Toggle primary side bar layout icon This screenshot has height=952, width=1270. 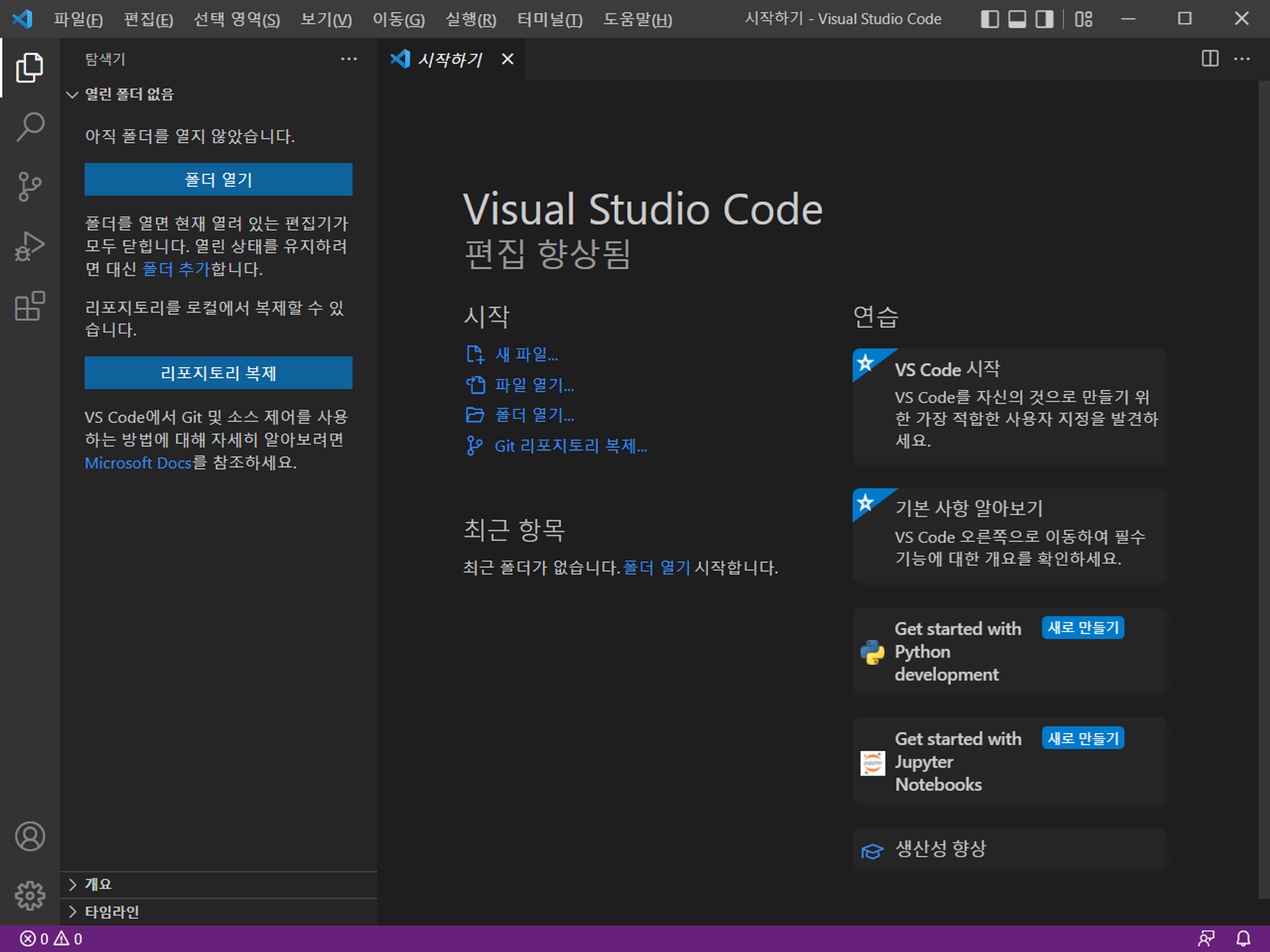(990, 19)
